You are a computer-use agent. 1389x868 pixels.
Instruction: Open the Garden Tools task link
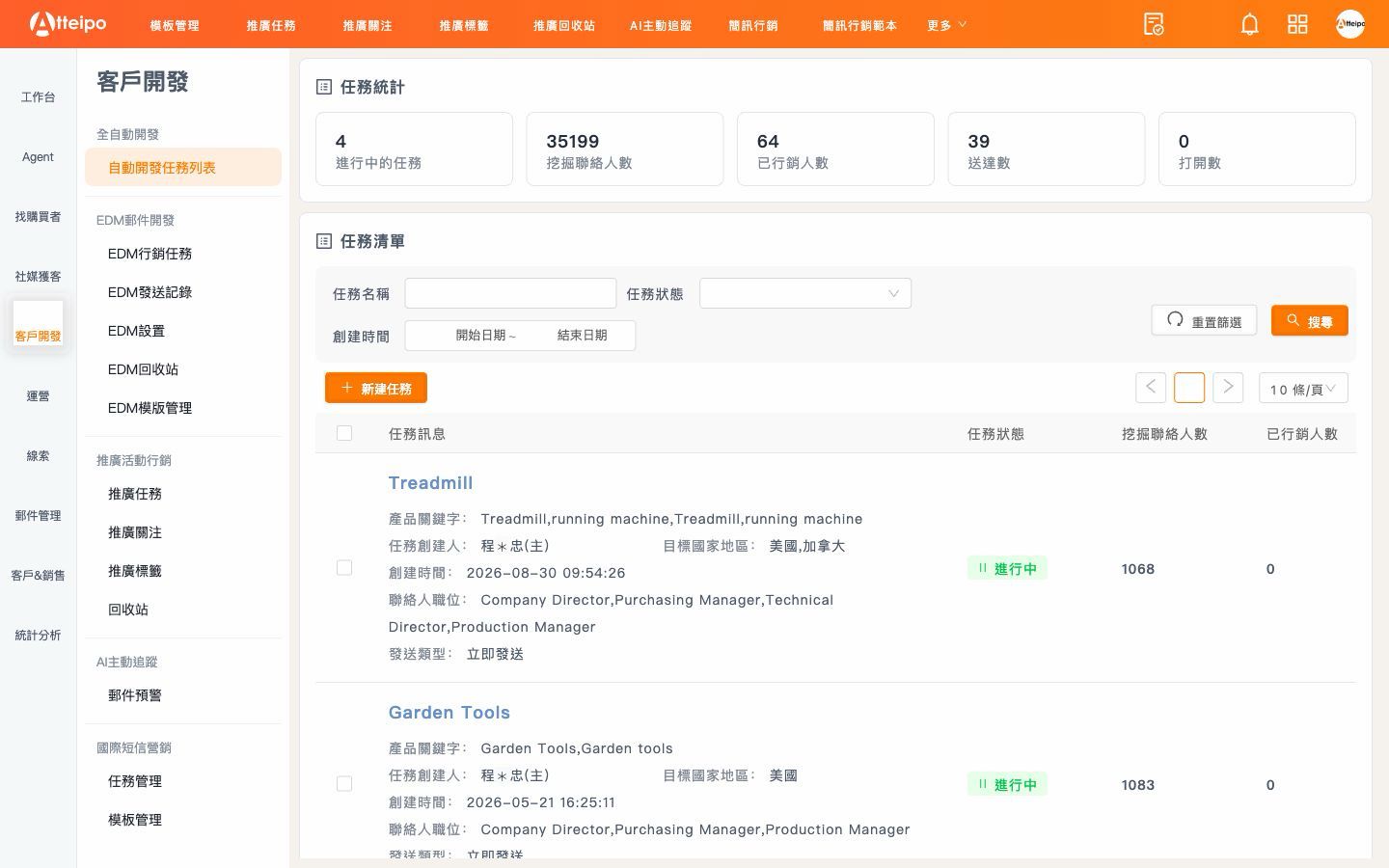449,713
